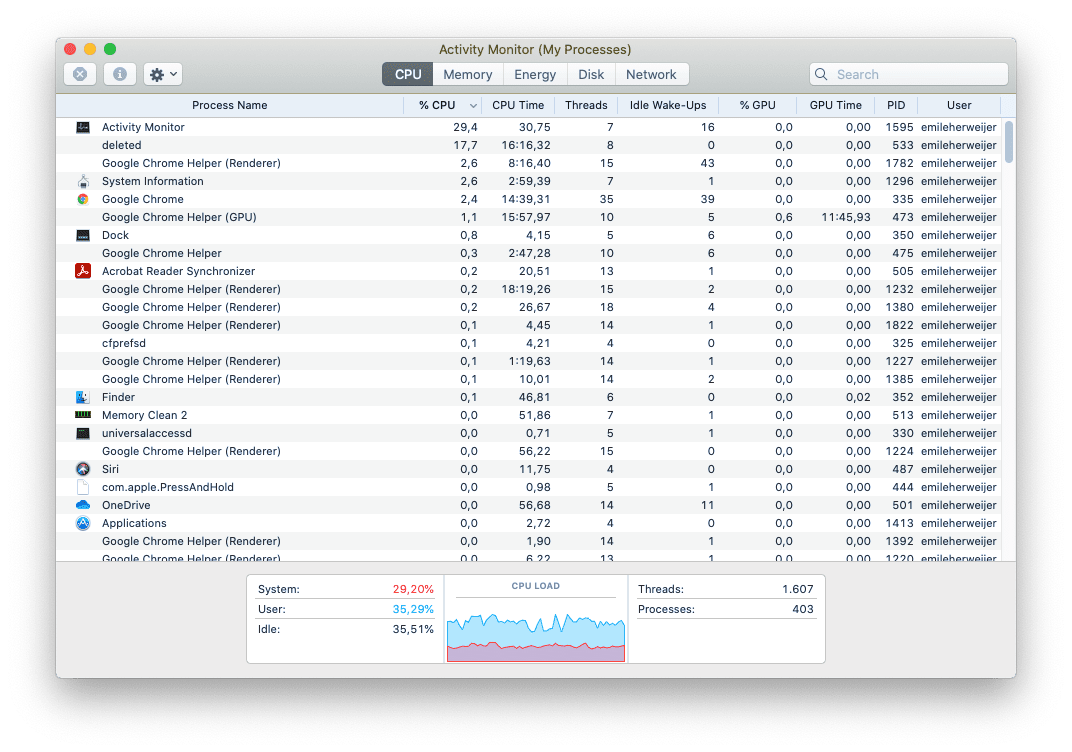Viewport: 1072px width, 752px height.
Task: Click GPU Time value 11:45,93
Action: tap(846, 217)
